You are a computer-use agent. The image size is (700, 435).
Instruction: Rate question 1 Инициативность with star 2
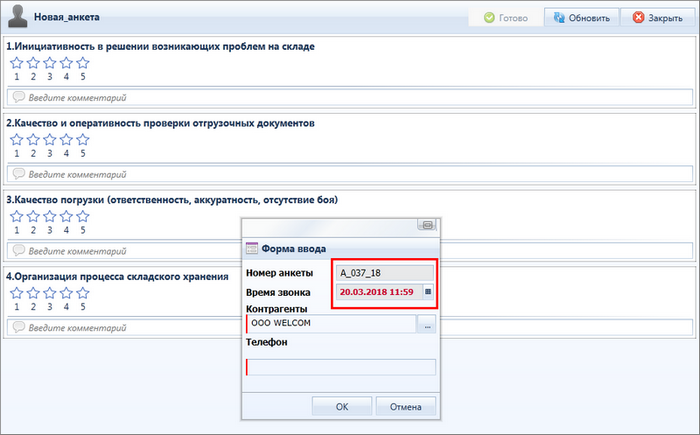tap(33, 63)
